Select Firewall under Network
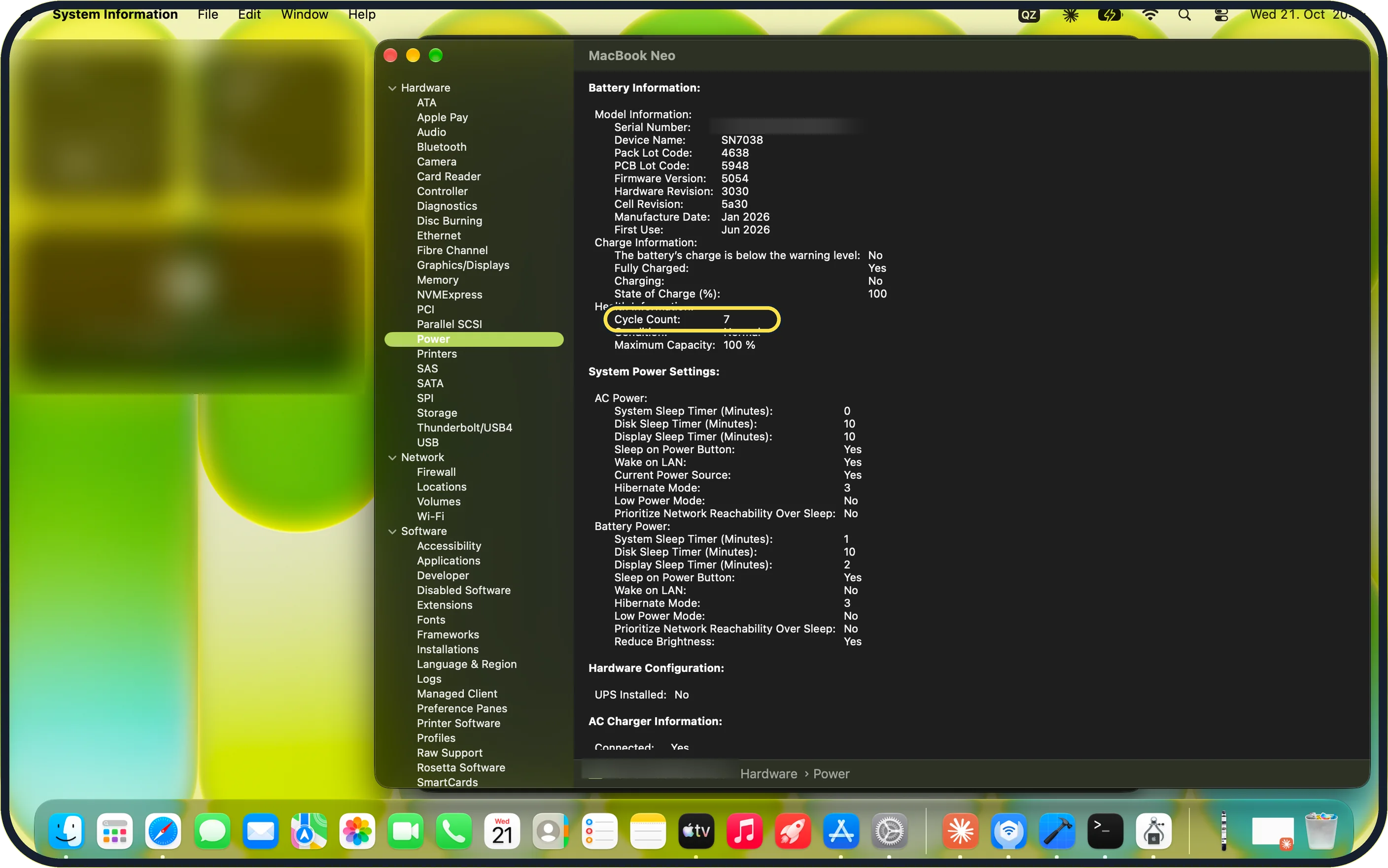The width and height of the screenshot is (1388, 868). pos(436,472)
